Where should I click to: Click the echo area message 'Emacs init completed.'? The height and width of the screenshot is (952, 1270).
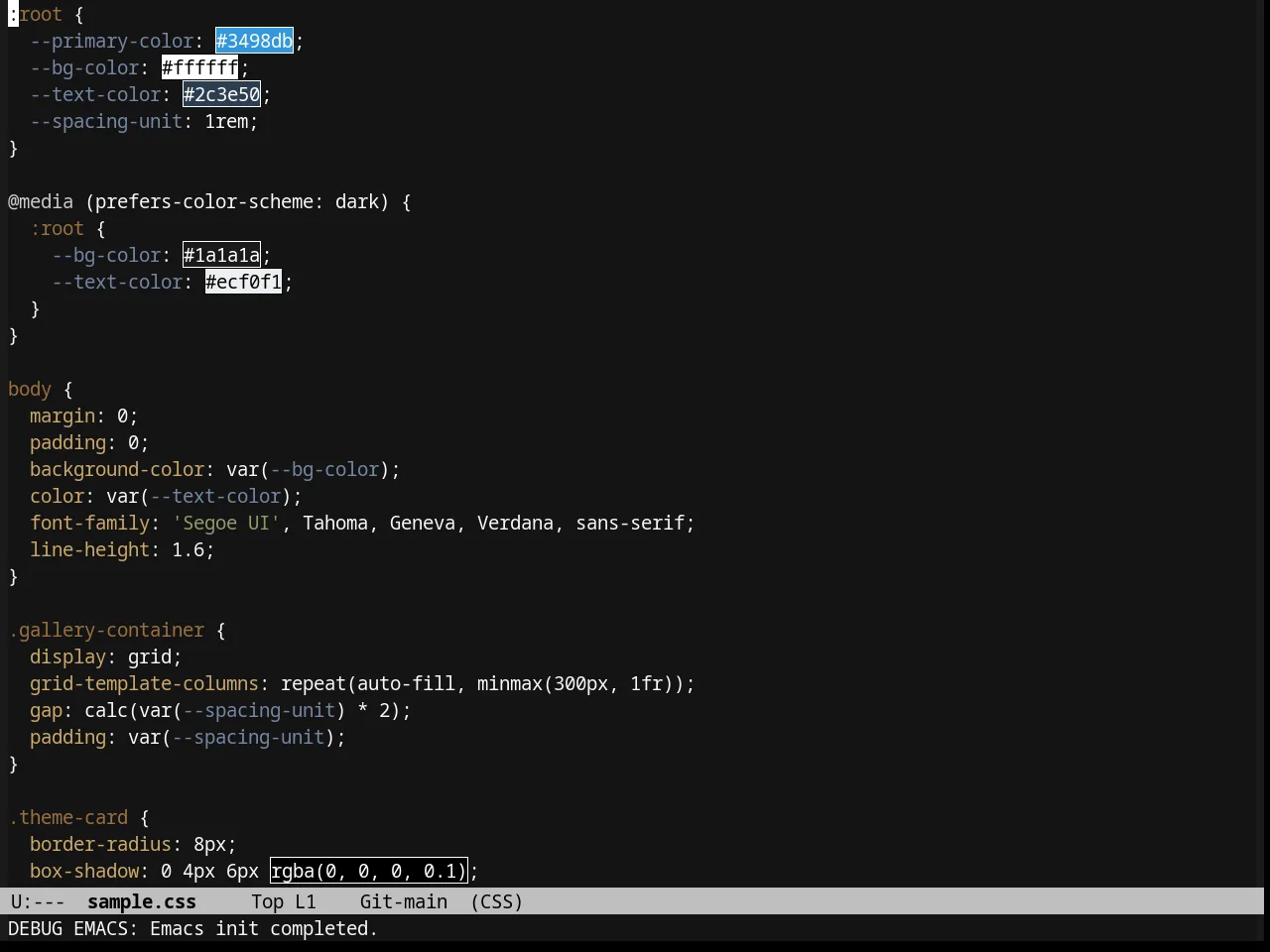click(264, 928)
